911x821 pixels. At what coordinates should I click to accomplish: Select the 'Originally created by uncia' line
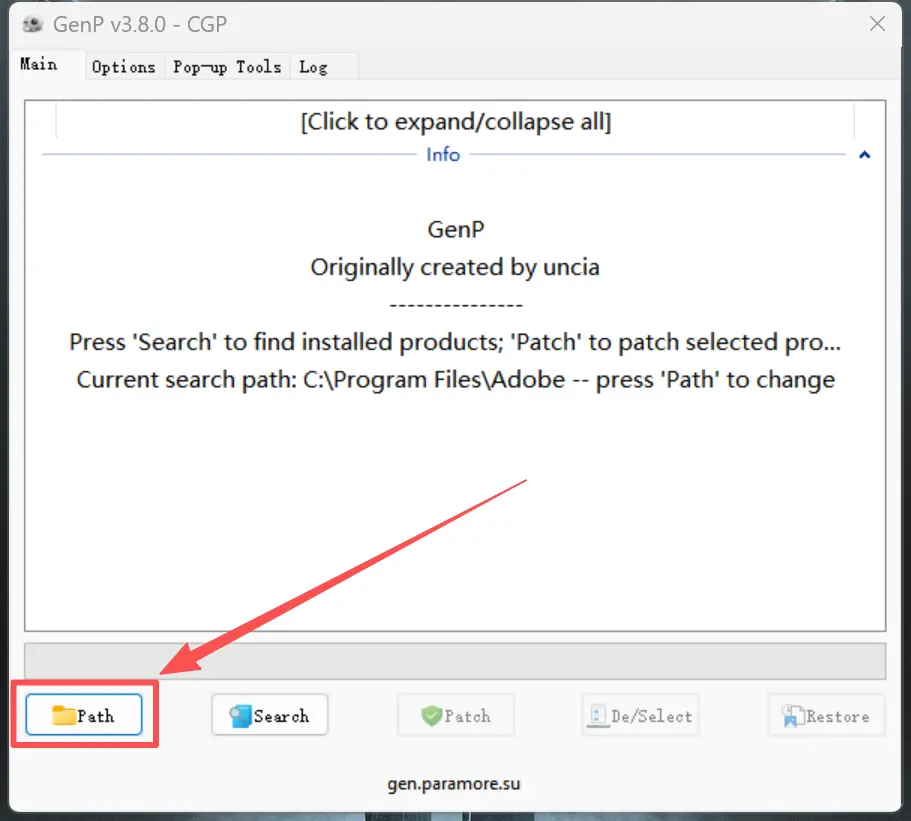coord(455,267)
